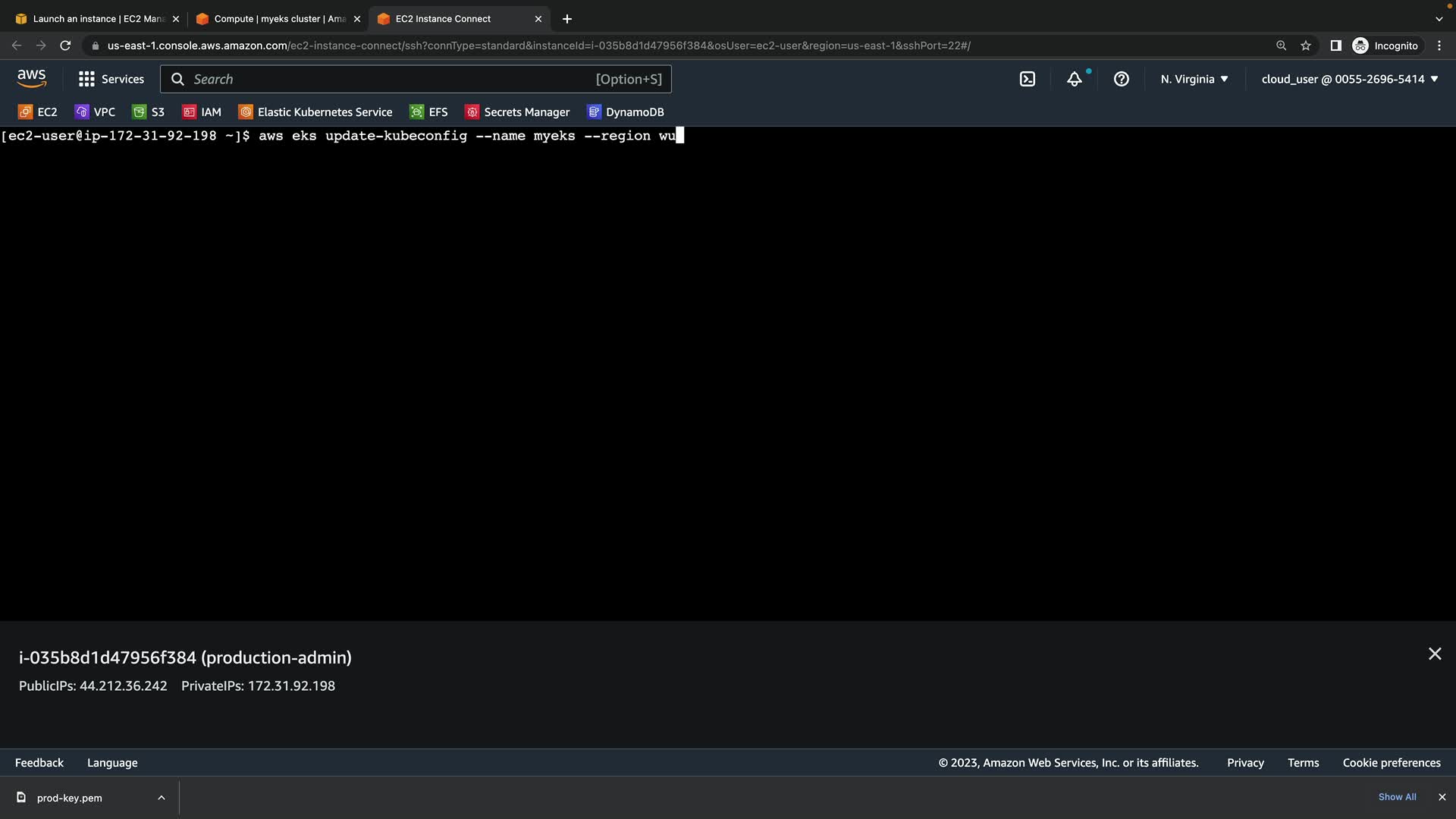This screenshot has height=819, width=1456.
Task: Click Show All downloads
Action: 1397,797
